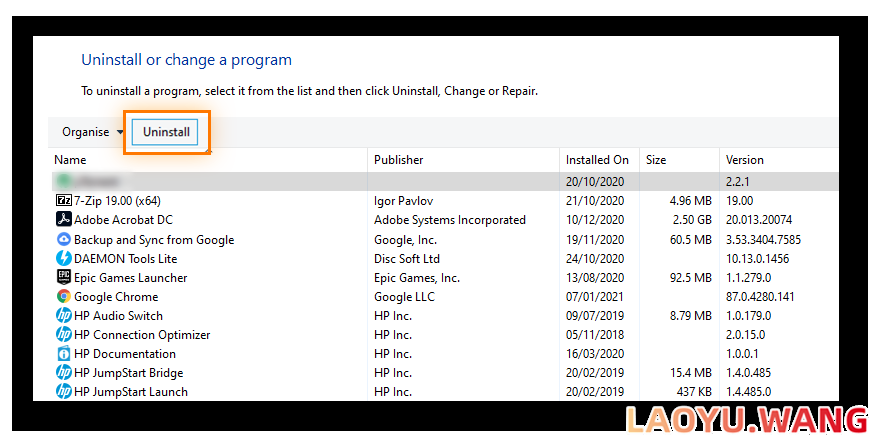Click publisher Google, Inc.
This screenshot has width=873, height=438.
(405, 240)
